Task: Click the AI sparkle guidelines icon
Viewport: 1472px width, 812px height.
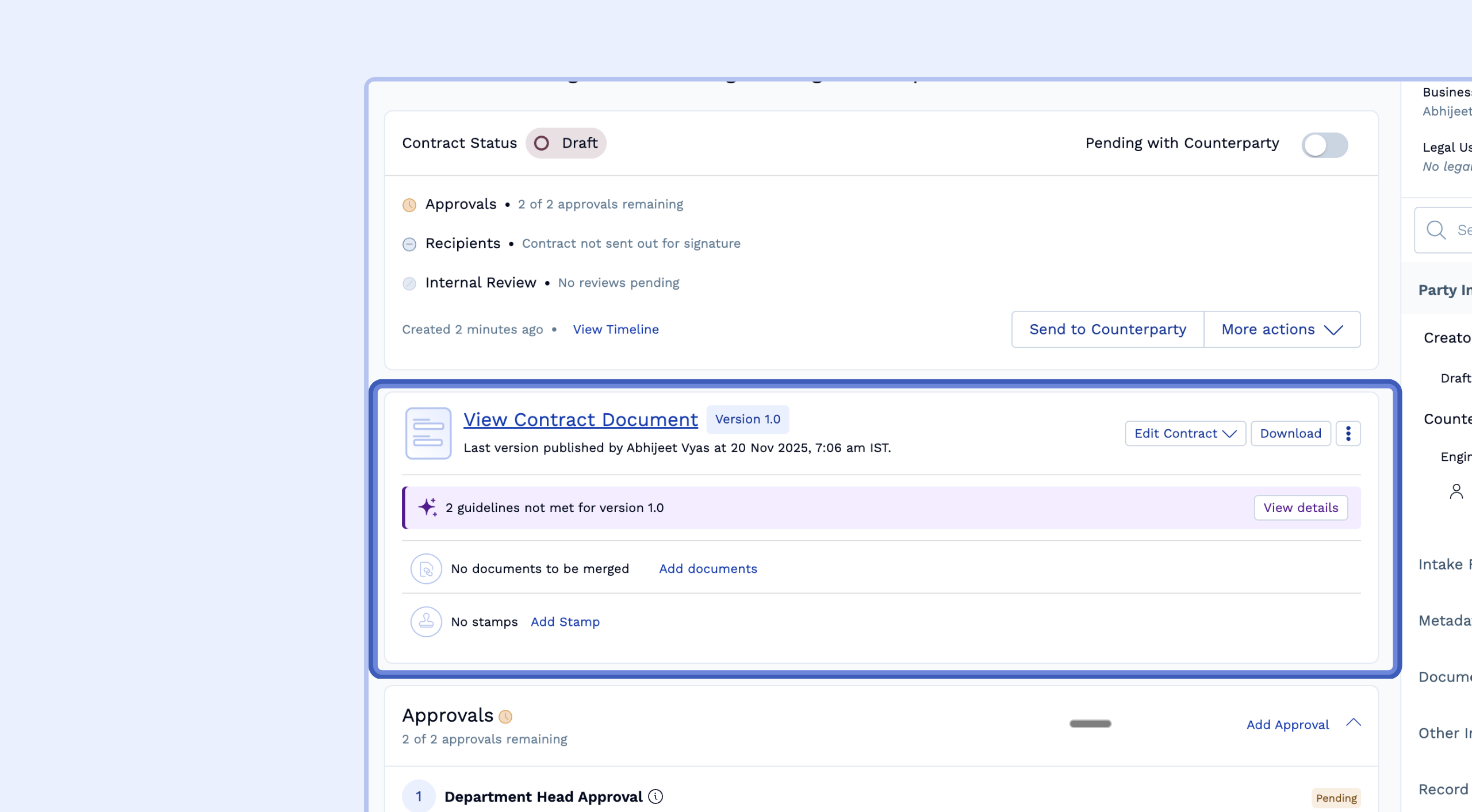Action: coord(427,507)
